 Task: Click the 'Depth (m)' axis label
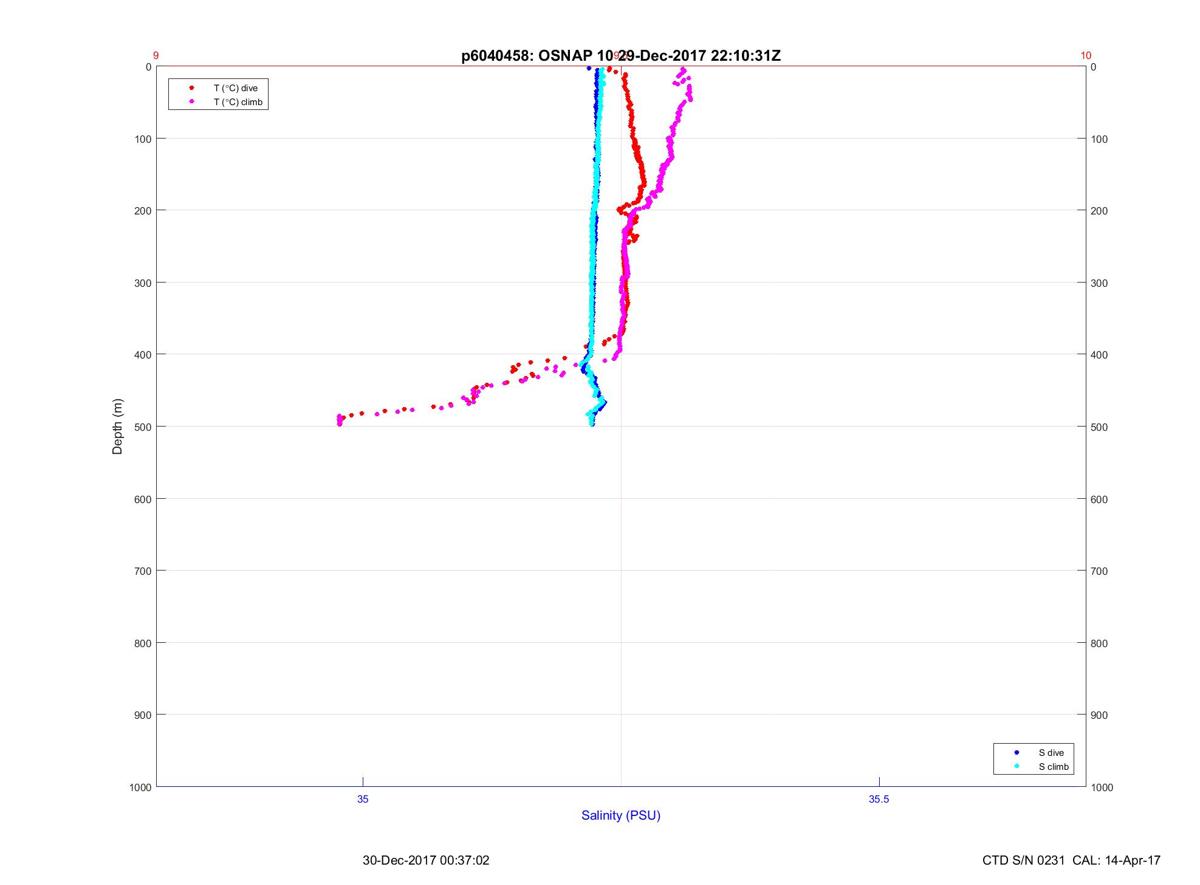pyautogui.click(x=118, y=426)
